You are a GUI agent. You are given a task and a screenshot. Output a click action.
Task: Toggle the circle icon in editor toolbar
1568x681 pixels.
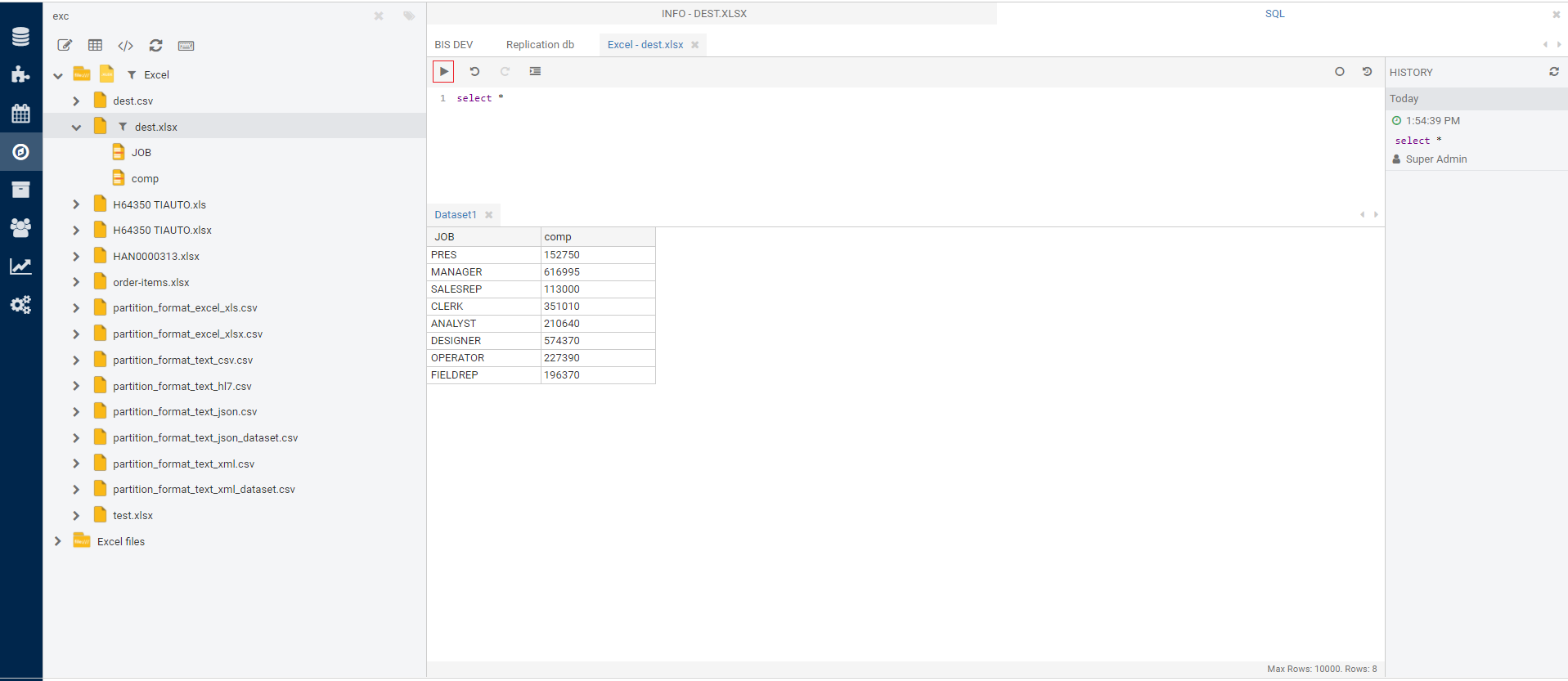point(1340,72)
